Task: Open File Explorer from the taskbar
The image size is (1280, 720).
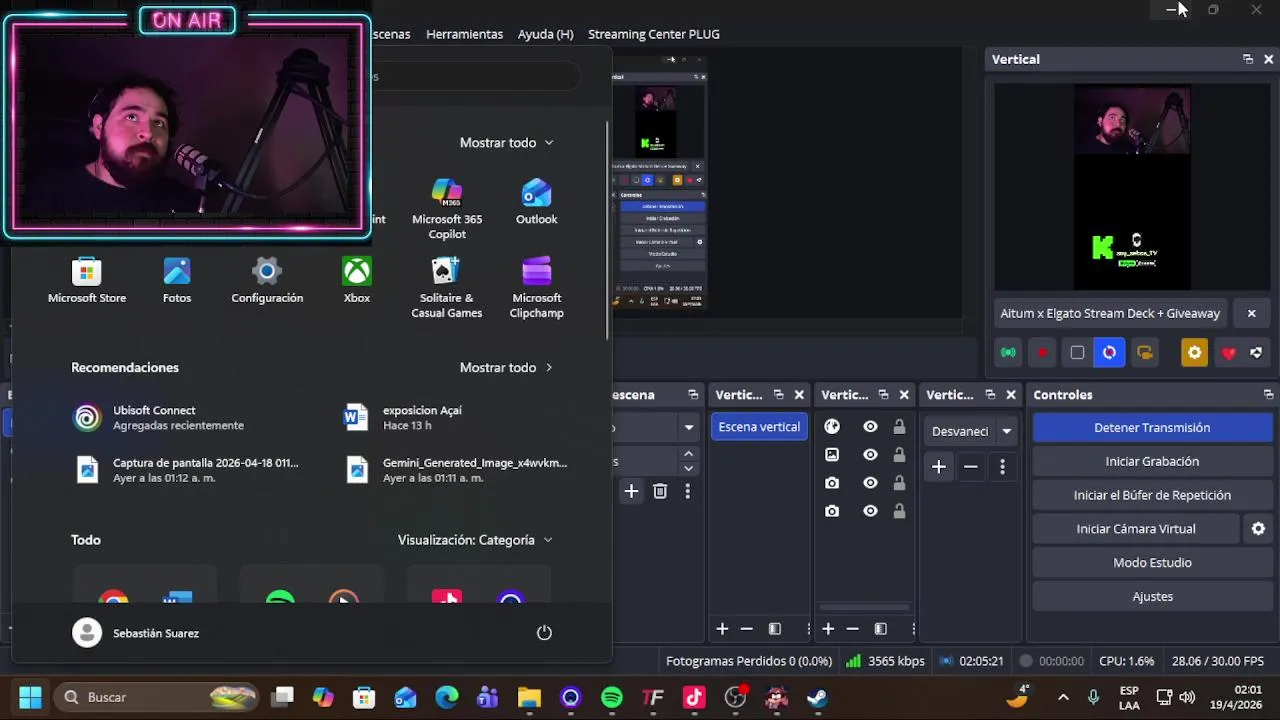Action: [x=529, y=697]
